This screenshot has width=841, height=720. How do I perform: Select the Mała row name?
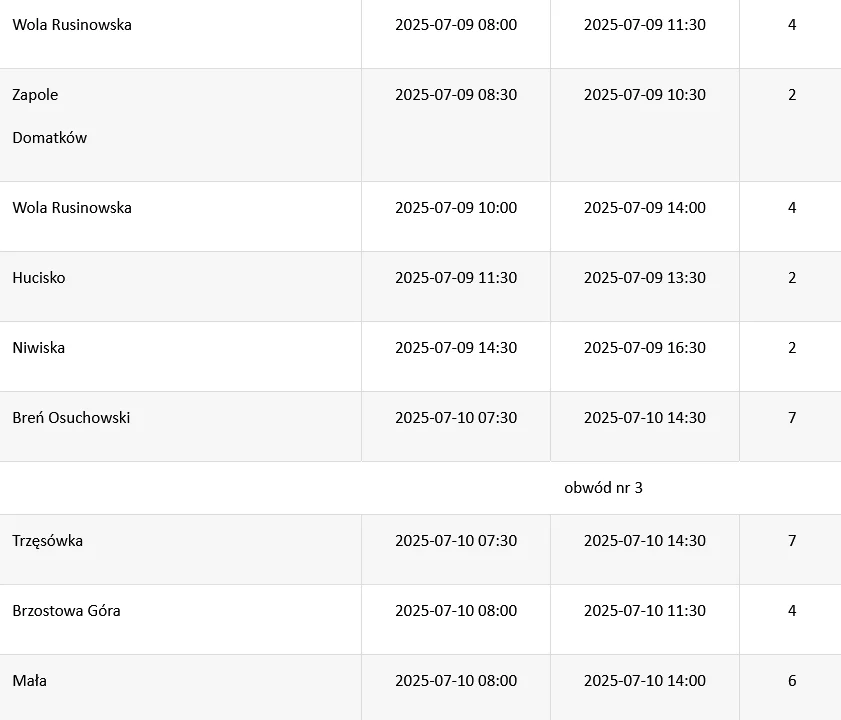(x=30, y=681)
